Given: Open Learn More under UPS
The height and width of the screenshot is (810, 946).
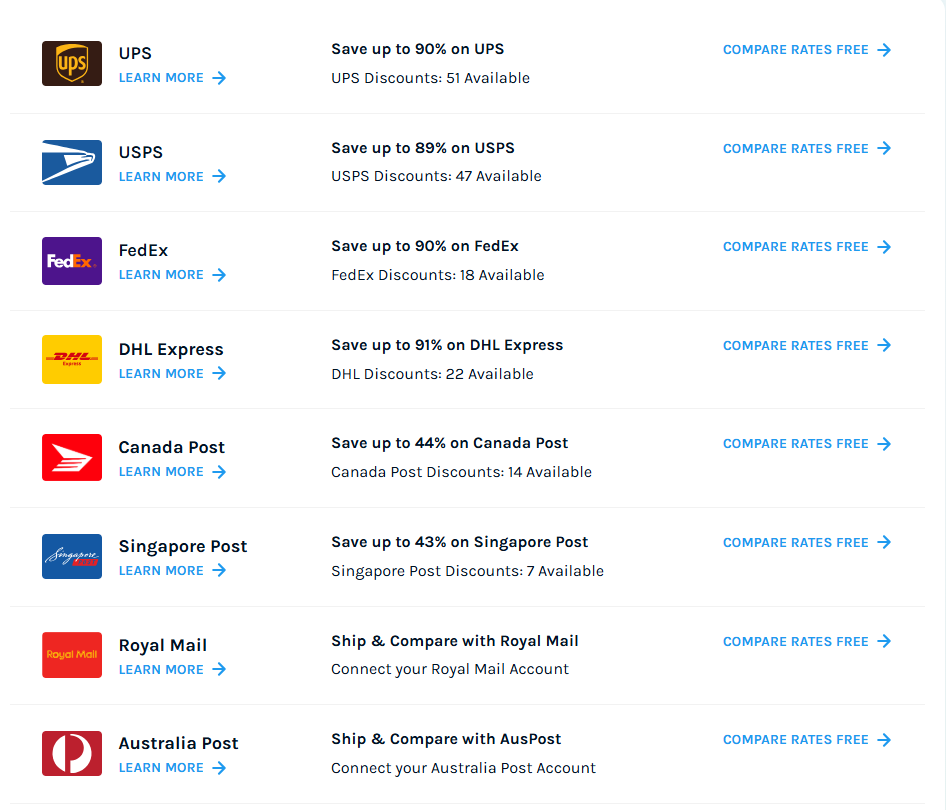Looking at the screenshot, I should pyautogui.click(x=173, y=78).
